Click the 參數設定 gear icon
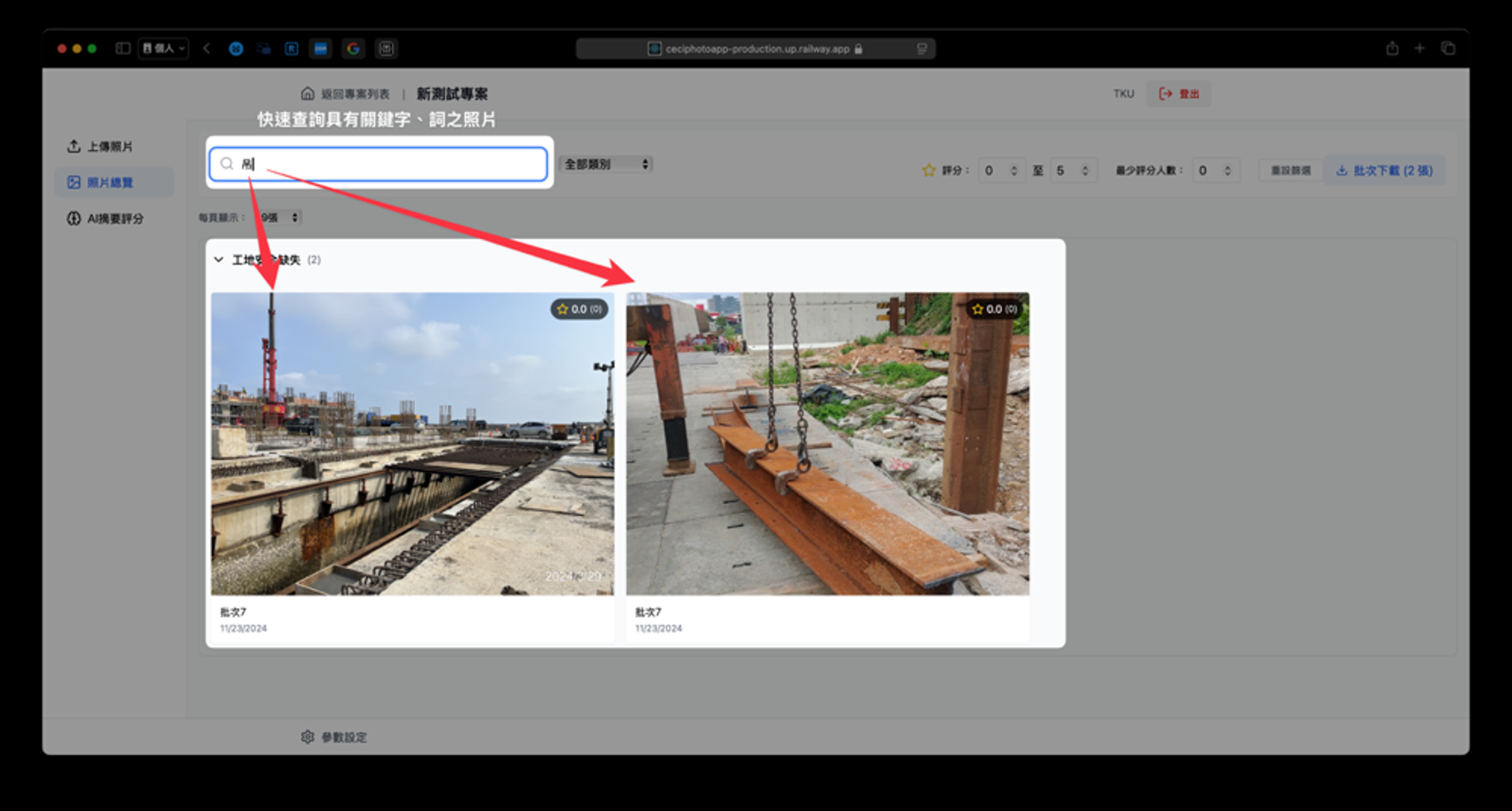This screenshot has width=1512, height=811. [x=307, y=737]
